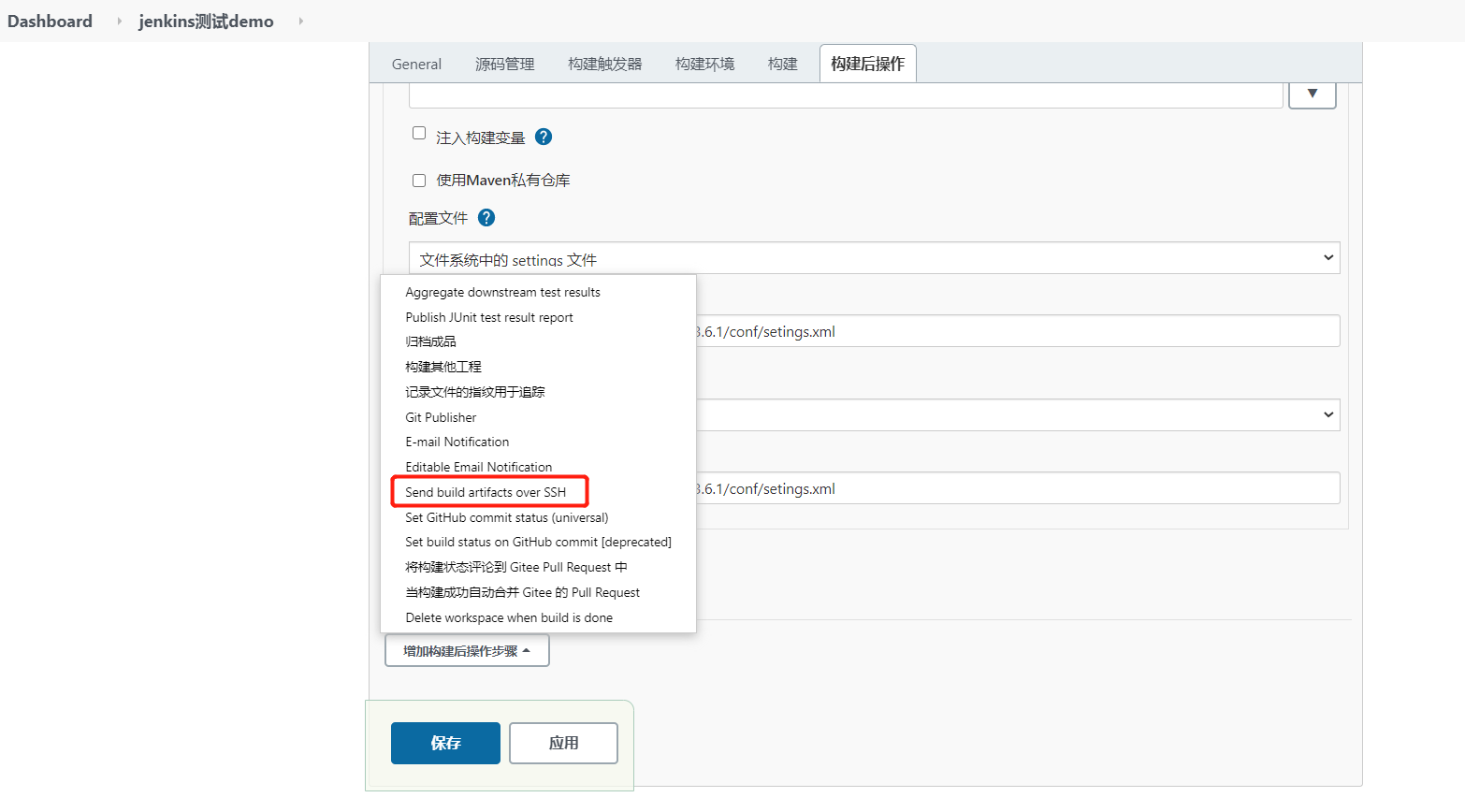Switch to the 源码管理 tab
This screenshot has width=1465, height=812.
point(505,64)
